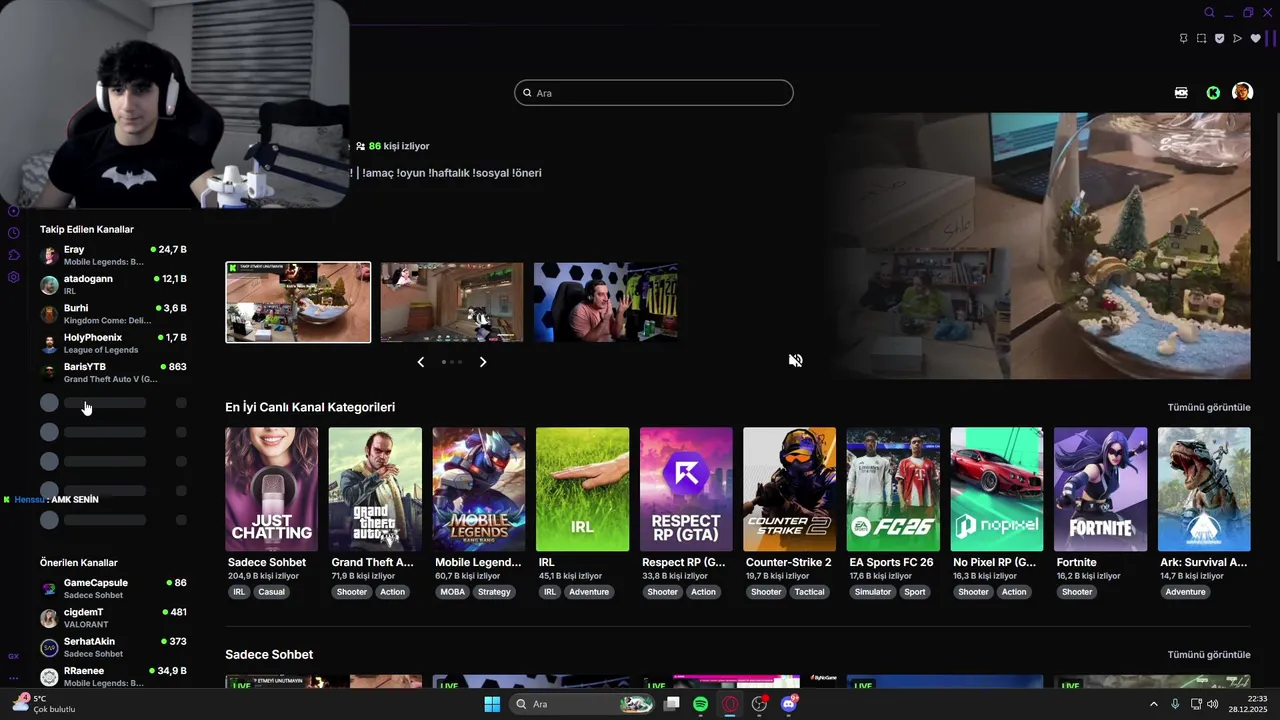The width and height of the screenshot is (1280, 720).
Task: Unmute the featured stream volume icon
Action: tap(795, 361)
